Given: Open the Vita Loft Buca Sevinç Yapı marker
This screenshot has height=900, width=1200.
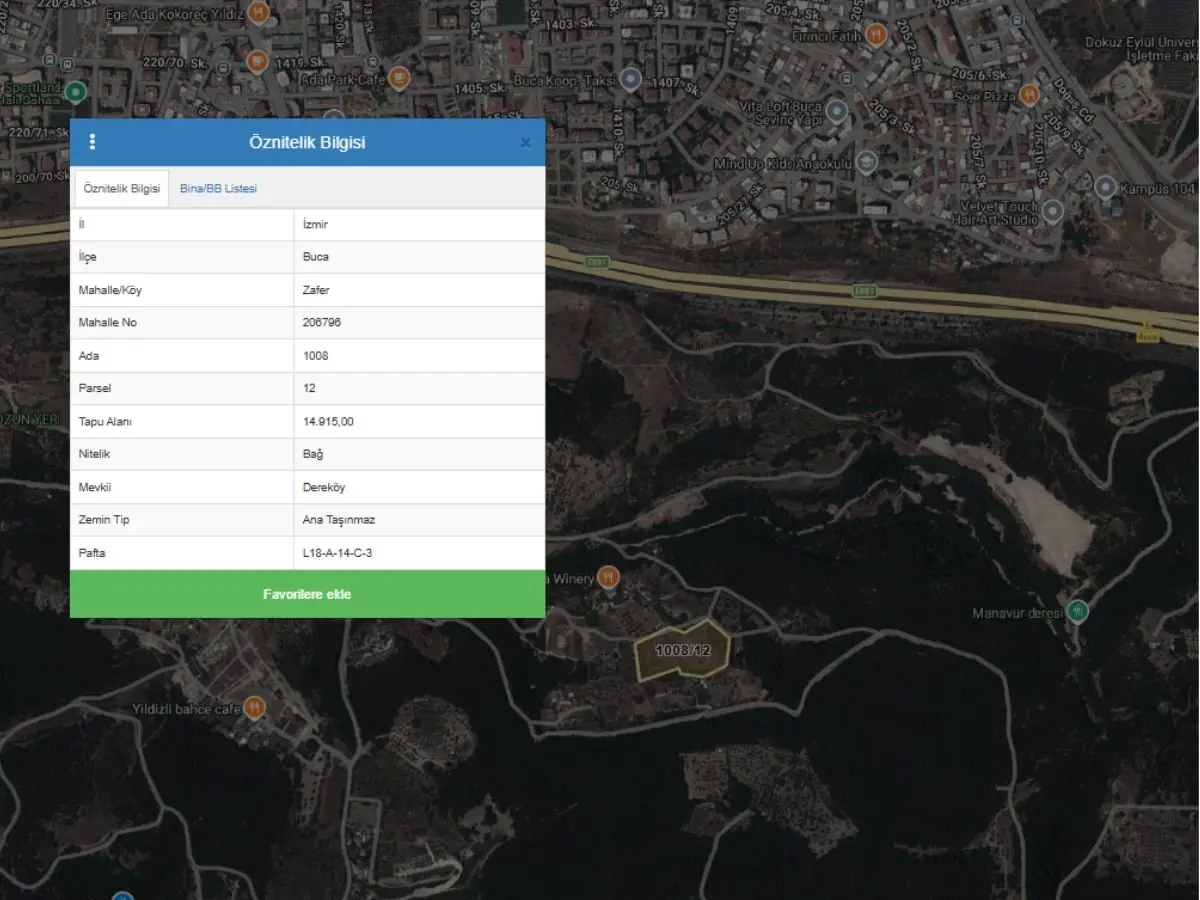Looking at the screenshot, I should click(x=837, y=110).
